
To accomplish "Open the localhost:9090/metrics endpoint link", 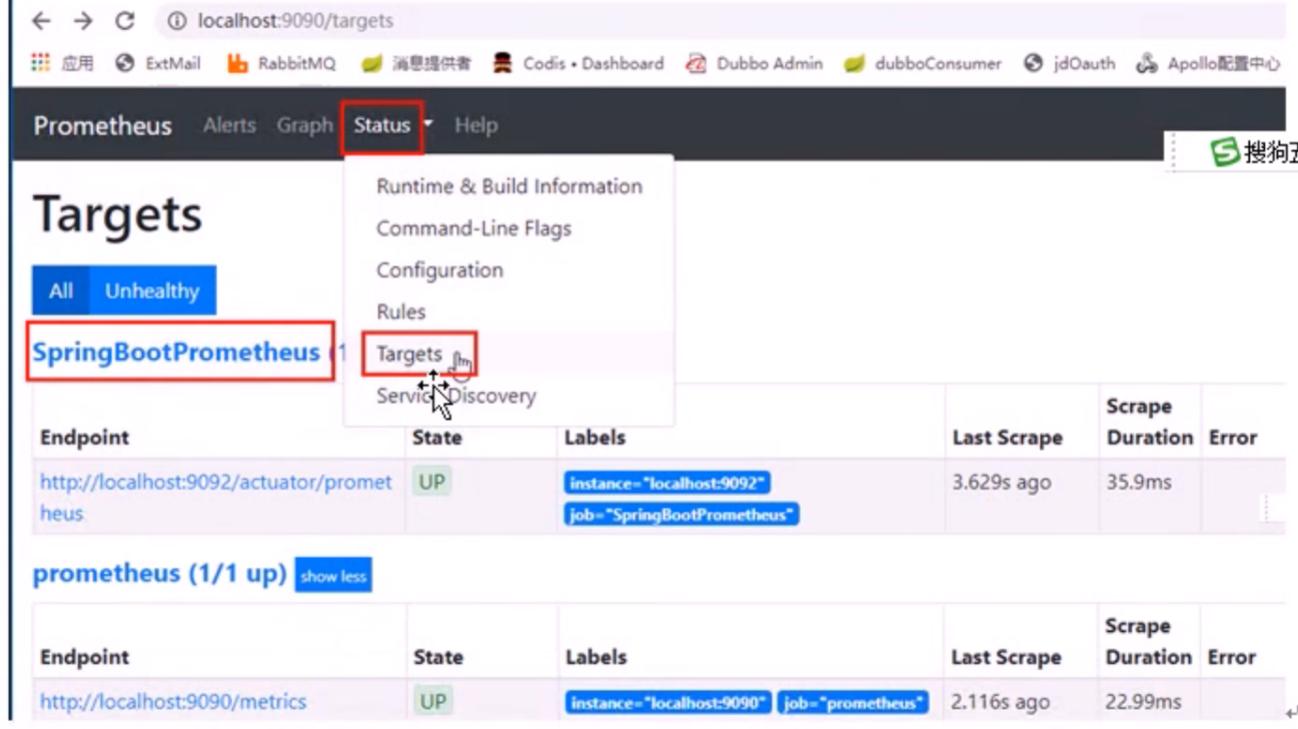I will [x=173, y=702].
